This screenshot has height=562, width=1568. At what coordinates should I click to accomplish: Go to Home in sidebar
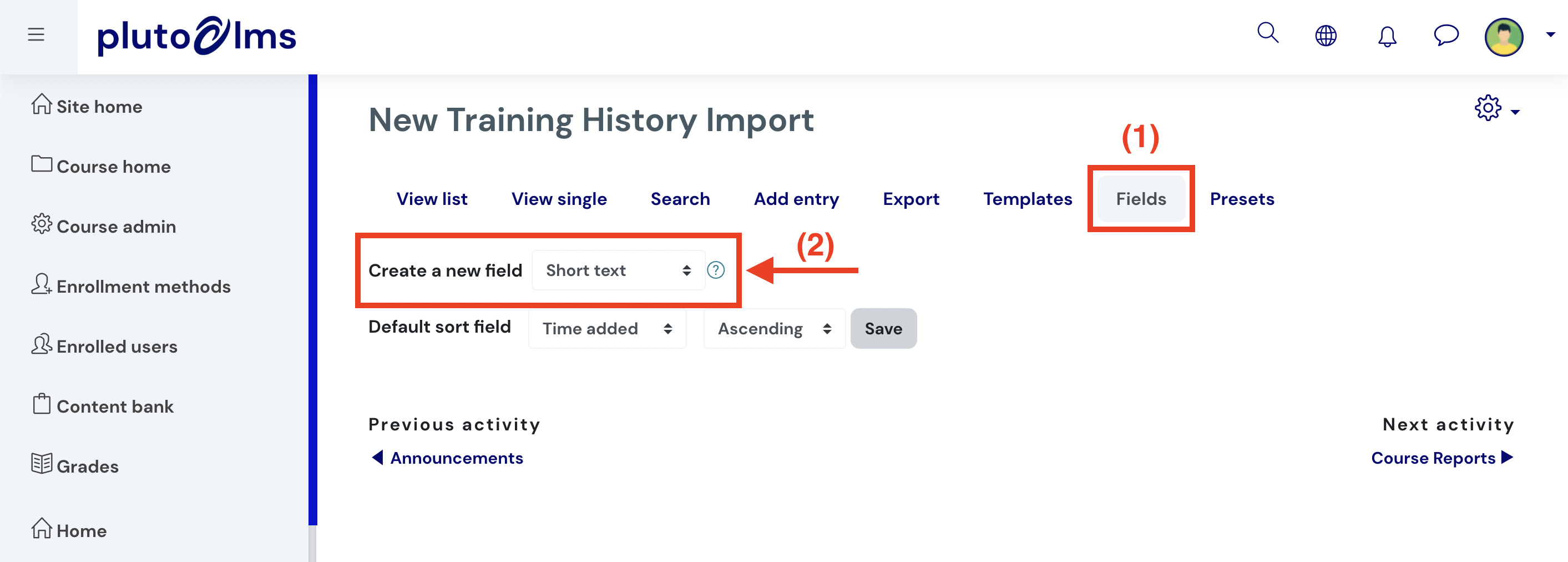(69, 530)
